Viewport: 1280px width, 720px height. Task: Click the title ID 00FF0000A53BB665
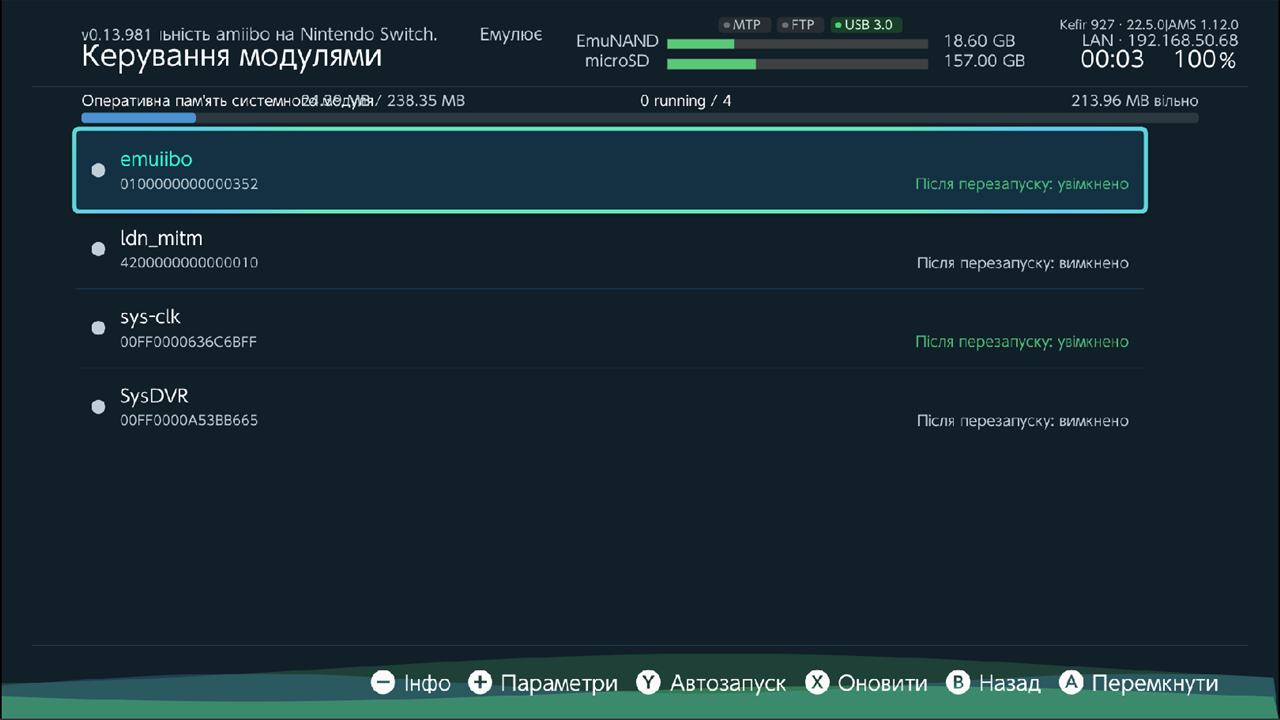(x=189, y=421)
